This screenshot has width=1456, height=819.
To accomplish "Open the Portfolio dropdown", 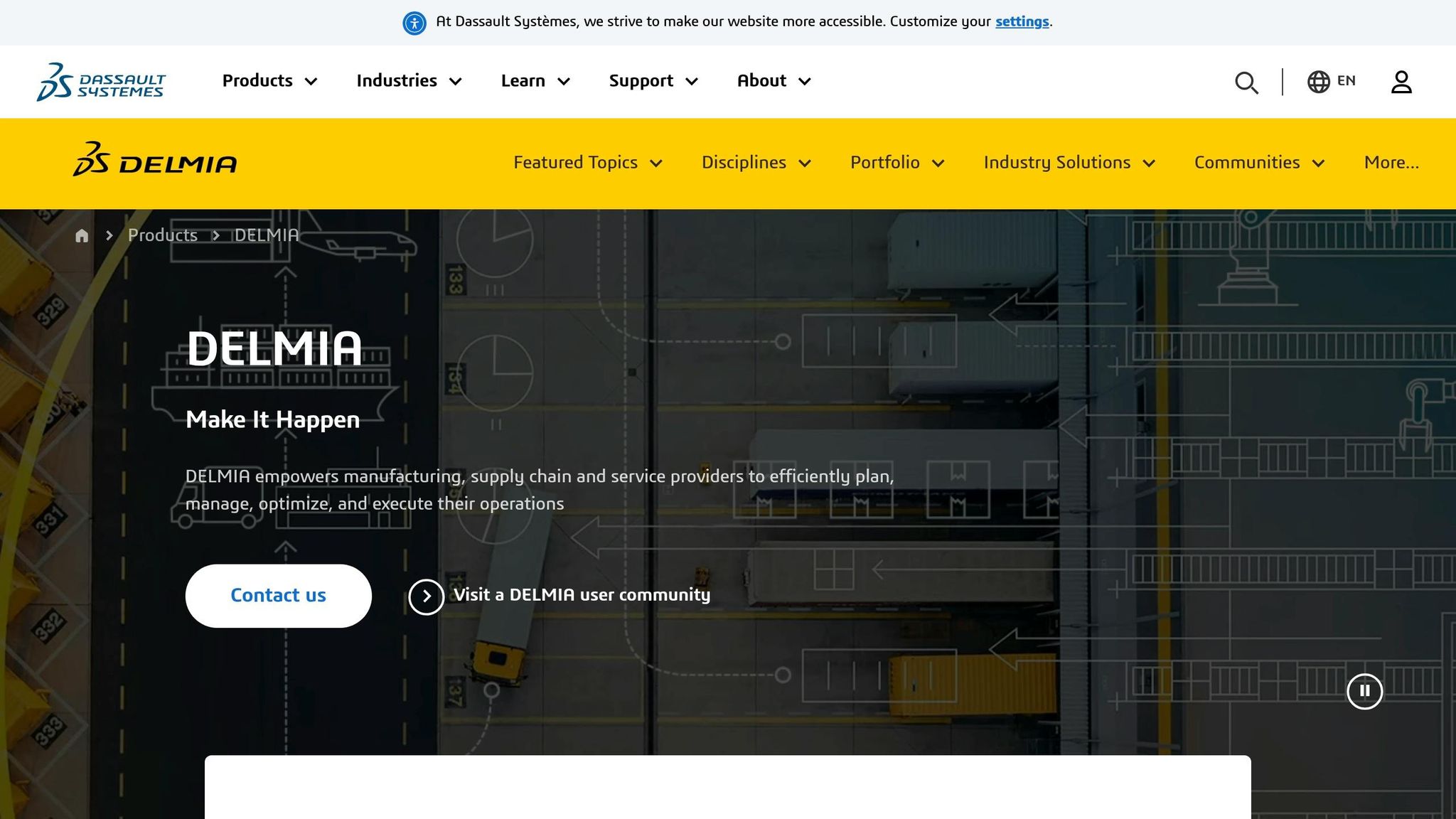I will click(x=897, y=163).
